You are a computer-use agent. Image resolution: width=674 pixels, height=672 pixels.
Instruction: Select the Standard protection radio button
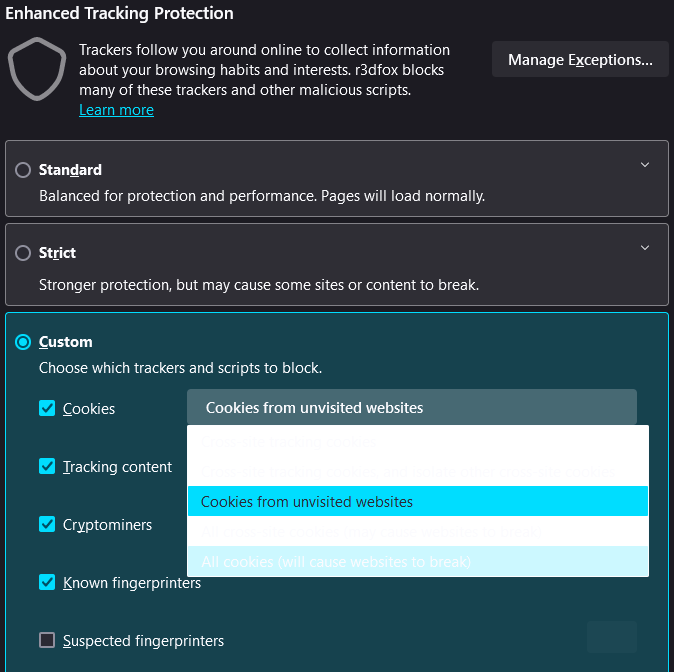pyautogui.click(x=23, y=170)
